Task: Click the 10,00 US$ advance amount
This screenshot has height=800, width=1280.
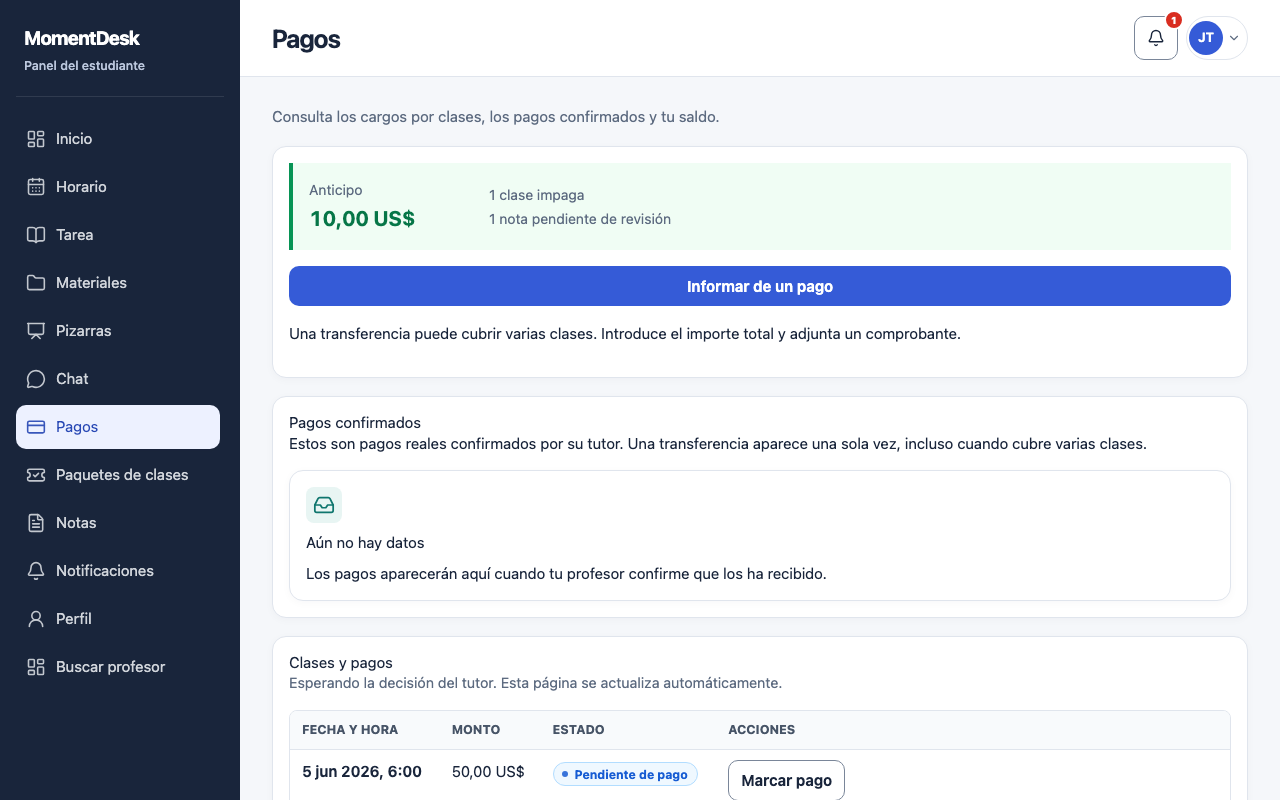Action: tap(362, 218)
